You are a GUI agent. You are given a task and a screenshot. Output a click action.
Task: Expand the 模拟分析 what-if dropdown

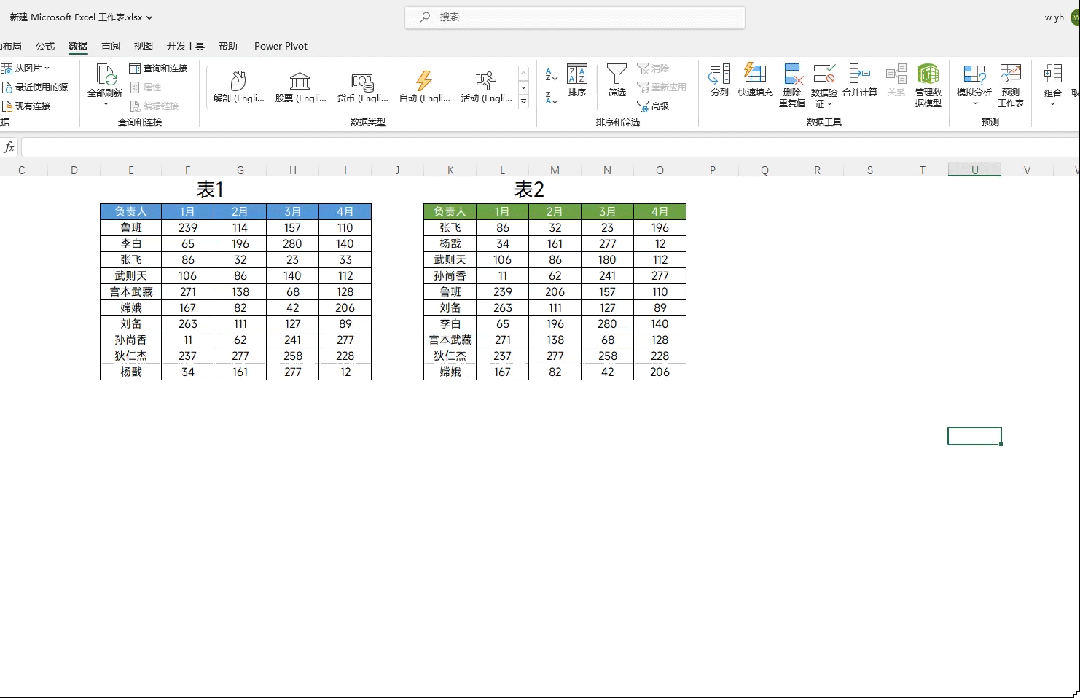(x=975, y=104)
